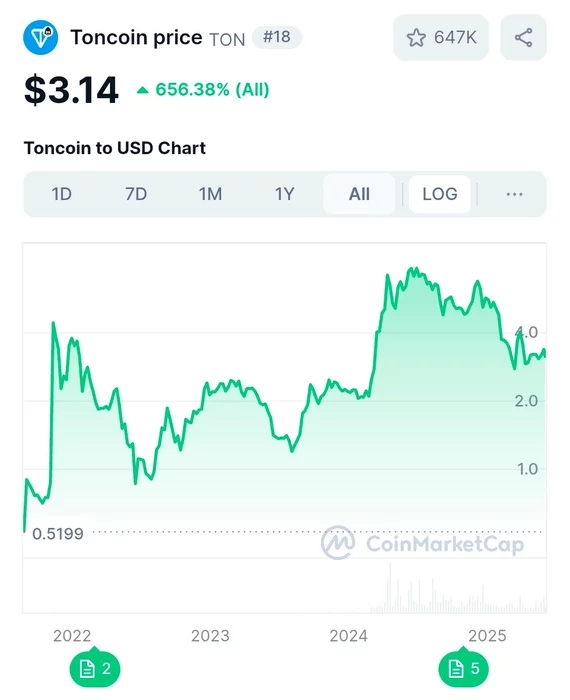Click the 656.38% (All) change text
The width and height of the screenshot is (570, 700).
pyautogui.click(x=212, y=90)
